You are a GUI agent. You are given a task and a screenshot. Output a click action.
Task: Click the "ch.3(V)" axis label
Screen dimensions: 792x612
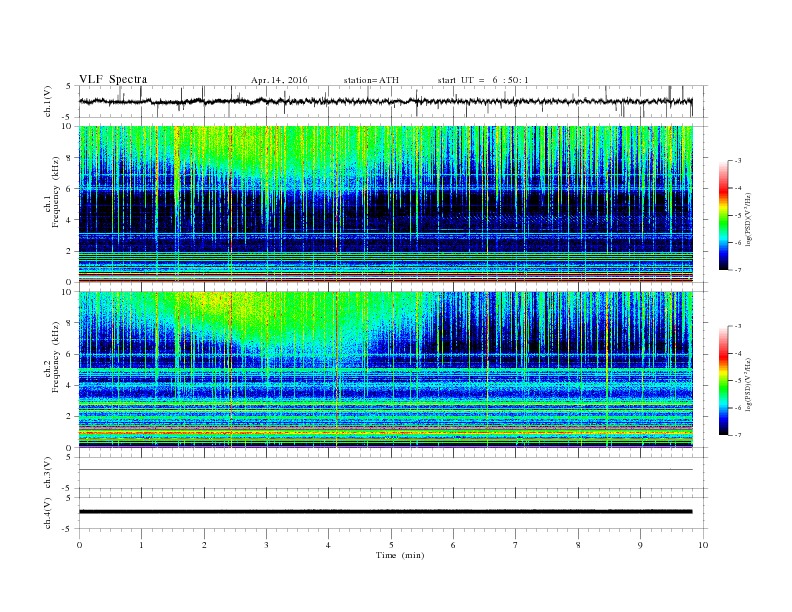coord(48,473)
